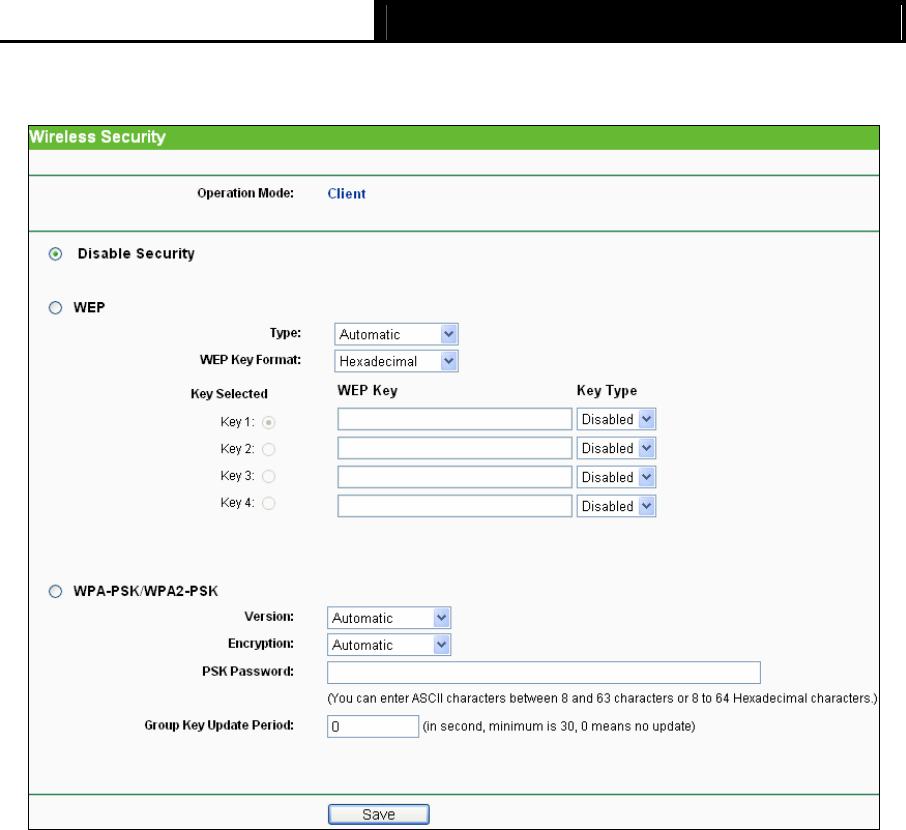This screenshot has height=830, width=906.
Task: Select the WEP security radio button
Action: tap(55, 307)
